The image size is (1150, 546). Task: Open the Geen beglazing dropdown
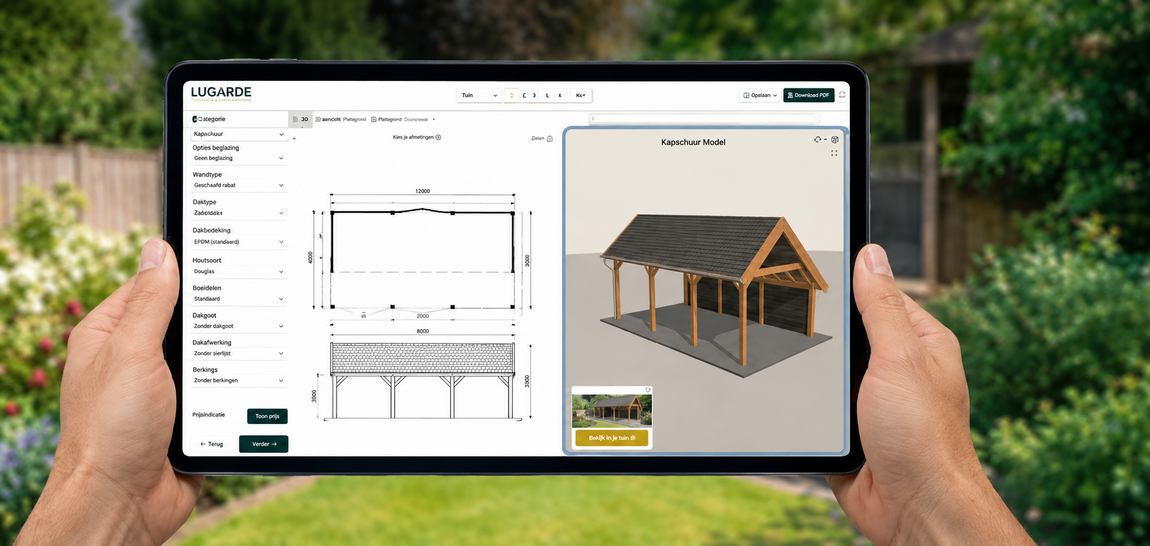point(238,158)
